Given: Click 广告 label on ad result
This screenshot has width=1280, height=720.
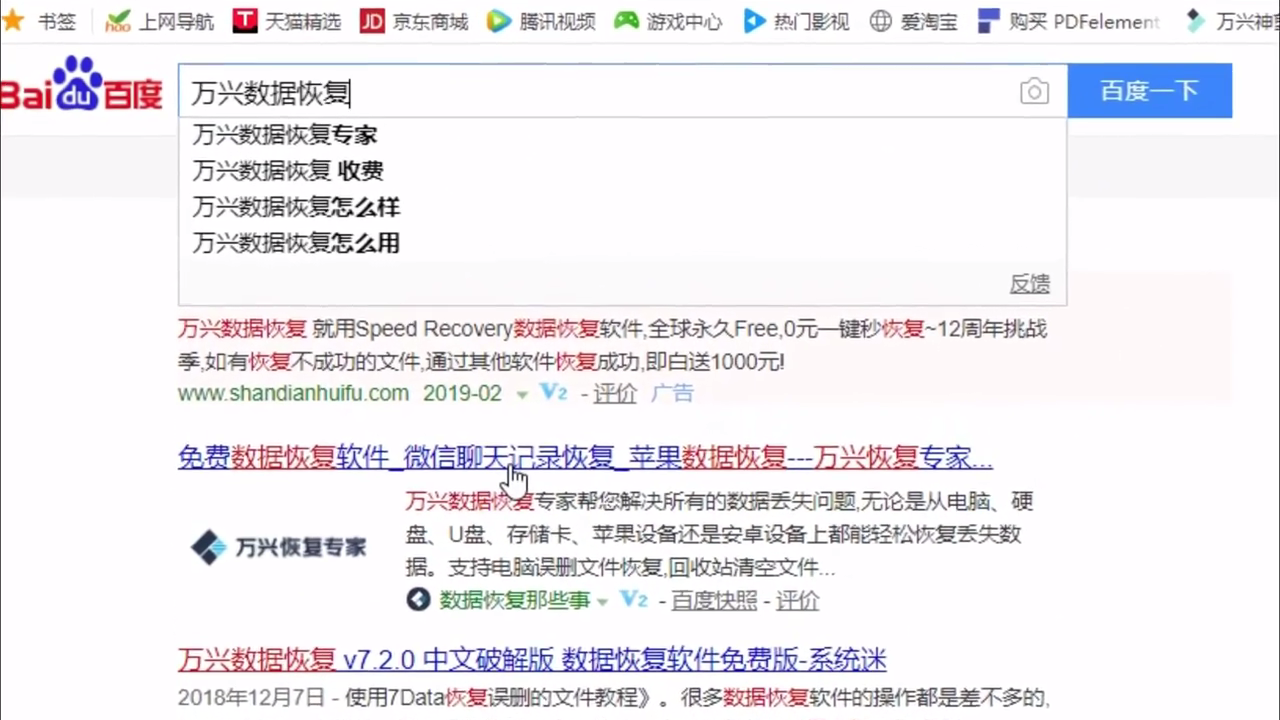Looking at the screenshot, I should (672, 393).
